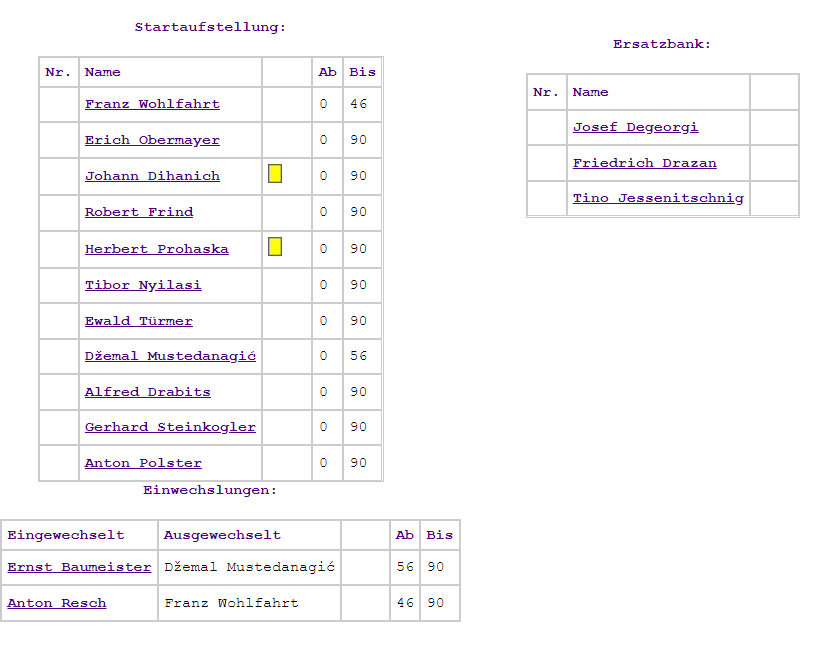Select Ewald Türmer name link

(x=139, y=321)
